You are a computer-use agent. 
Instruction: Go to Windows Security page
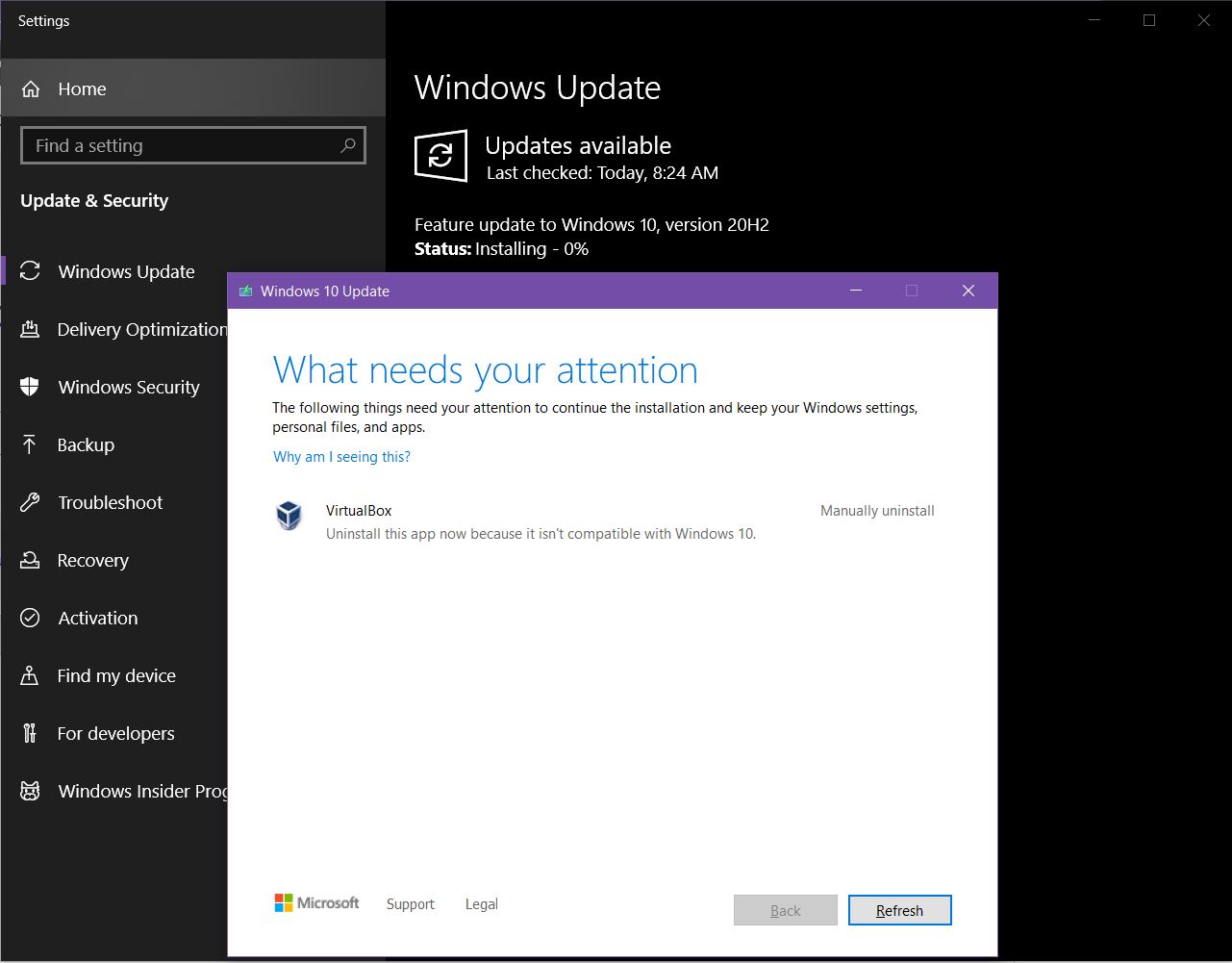[x=113, y=387]
